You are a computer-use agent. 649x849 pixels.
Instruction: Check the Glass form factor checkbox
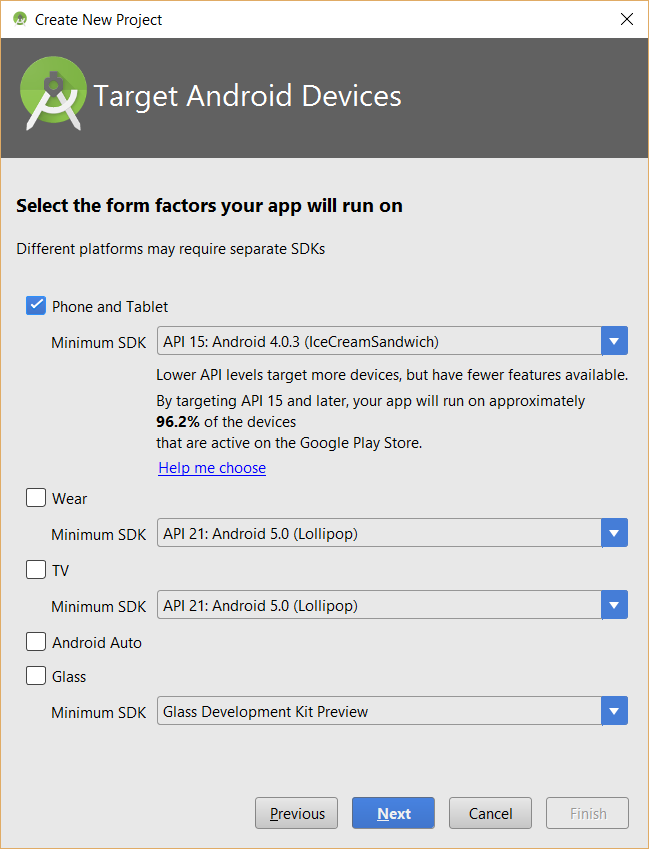pos(36,676)
